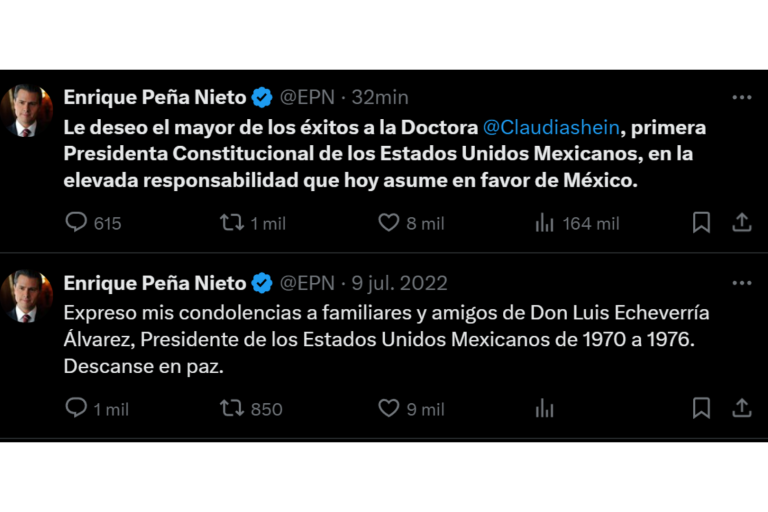Viewport: 768px width, 512px height.
Task: Reply to the Claudia Sheinbaum congratulation tweet
Action: (77, 223)
